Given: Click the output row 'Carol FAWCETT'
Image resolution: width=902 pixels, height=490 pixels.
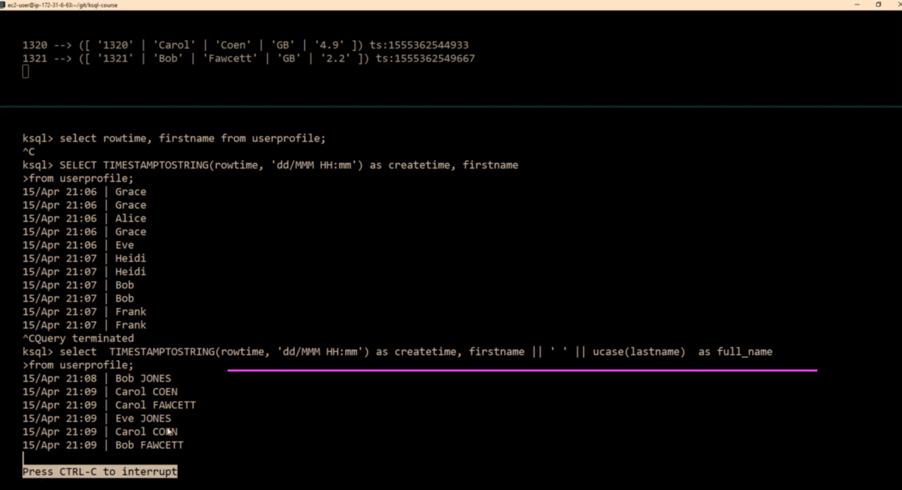Looking at the screenshot, I should point(109,405).
